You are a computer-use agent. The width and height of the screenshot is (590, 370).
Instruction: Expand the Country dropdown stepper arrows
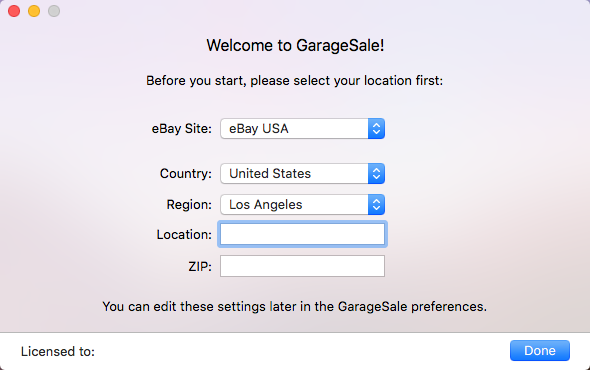coord(376,174)
